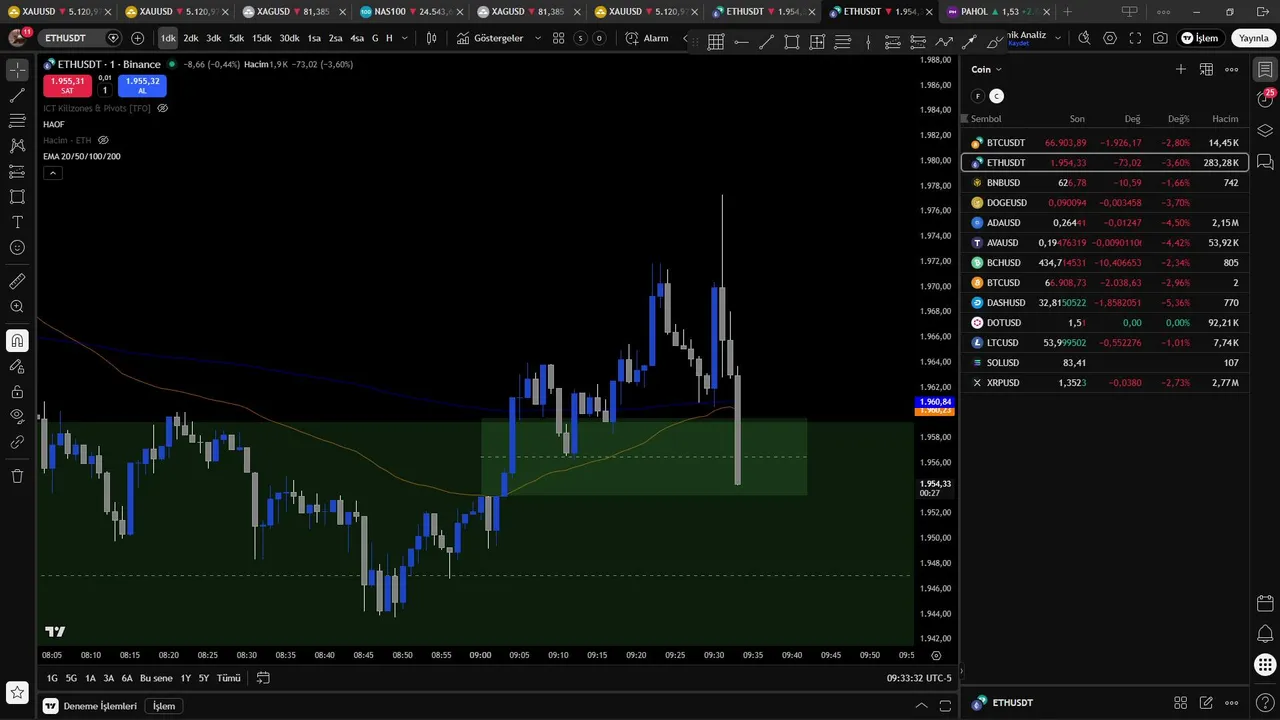This screenshot has width=1280, height=720.
Task: Select the trend line drawing tool
Action: (x=17, y=96)
